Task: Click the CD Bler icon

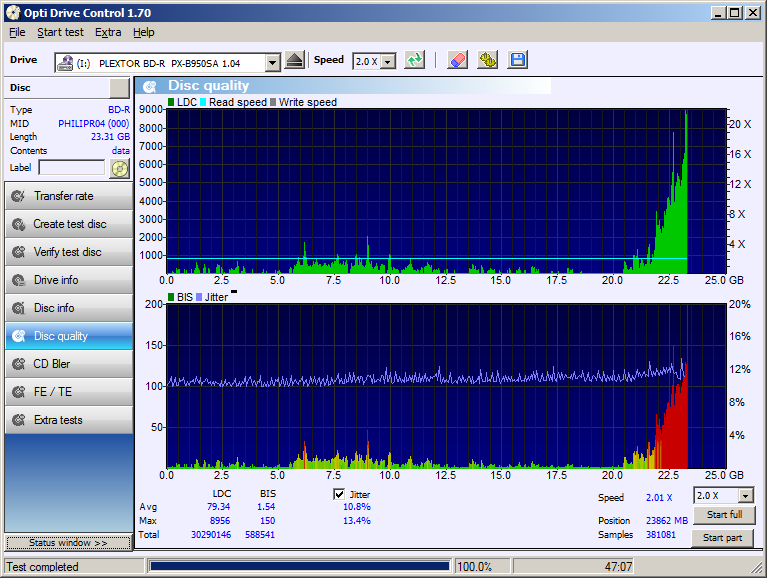Action: [19, 364]
